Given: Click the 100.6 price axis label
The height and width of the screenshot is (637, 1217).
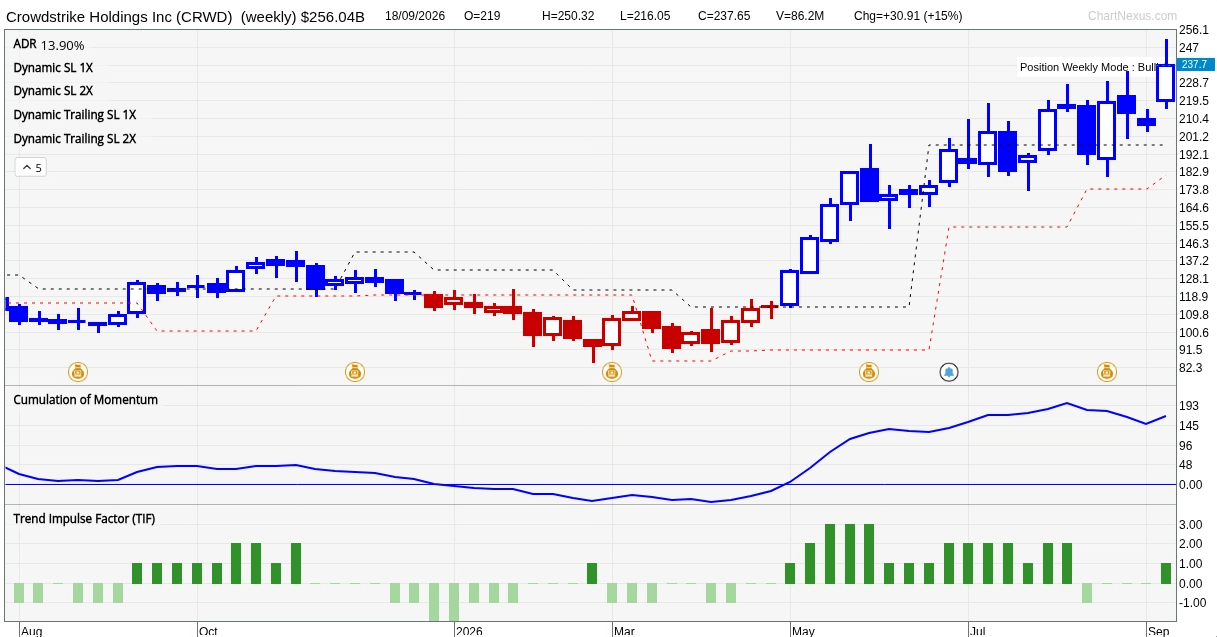Looking at the screenshot, I should 1194,332.
